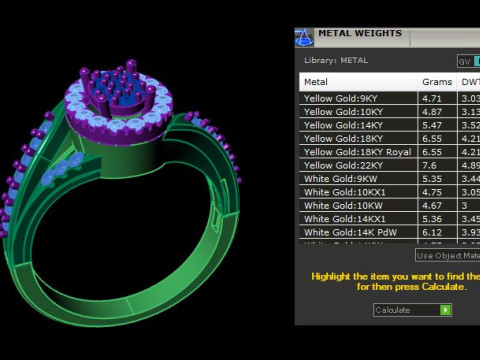Sort by the Grams column header

437,82
